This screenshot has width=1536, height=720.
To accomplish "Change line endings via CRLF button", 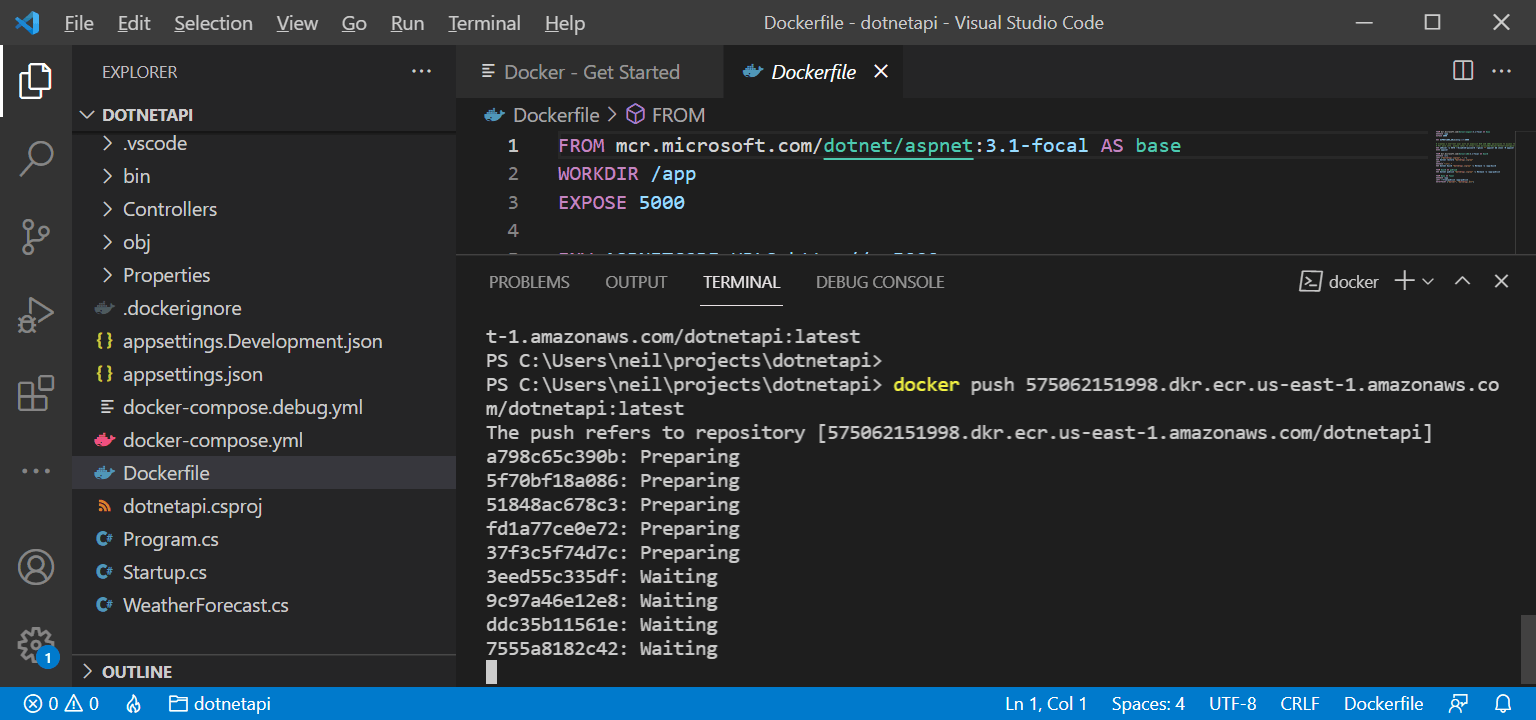I will [1299, 703].
